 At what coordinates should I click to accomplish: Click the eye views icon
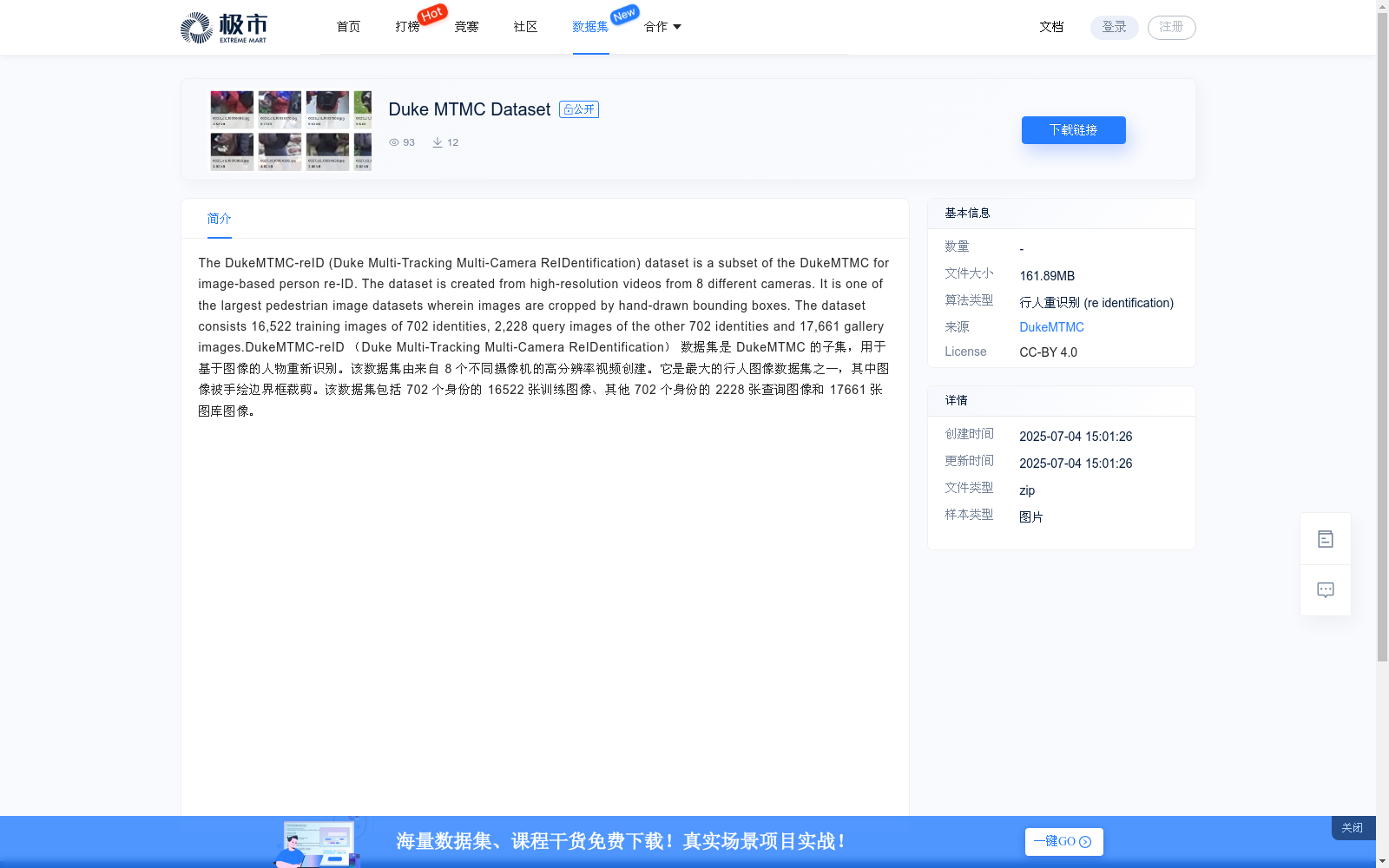pos(394,142)
